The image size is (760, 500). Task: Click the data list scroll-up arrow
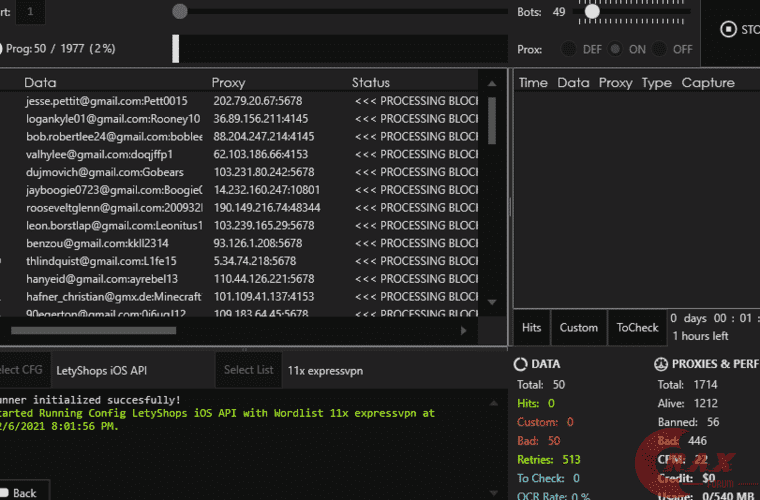[x=491, y=82]
